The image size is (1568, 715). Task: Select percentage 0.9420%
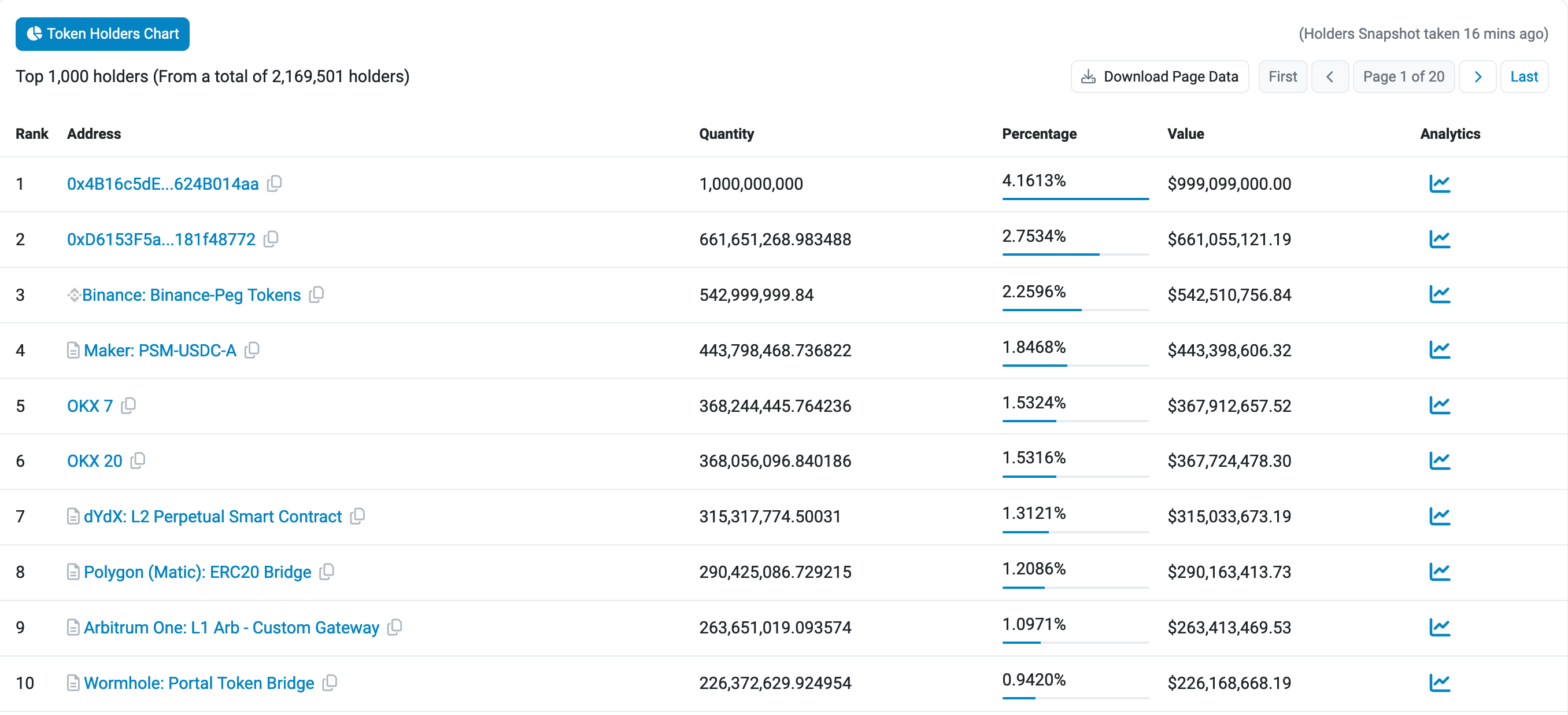1034,679
